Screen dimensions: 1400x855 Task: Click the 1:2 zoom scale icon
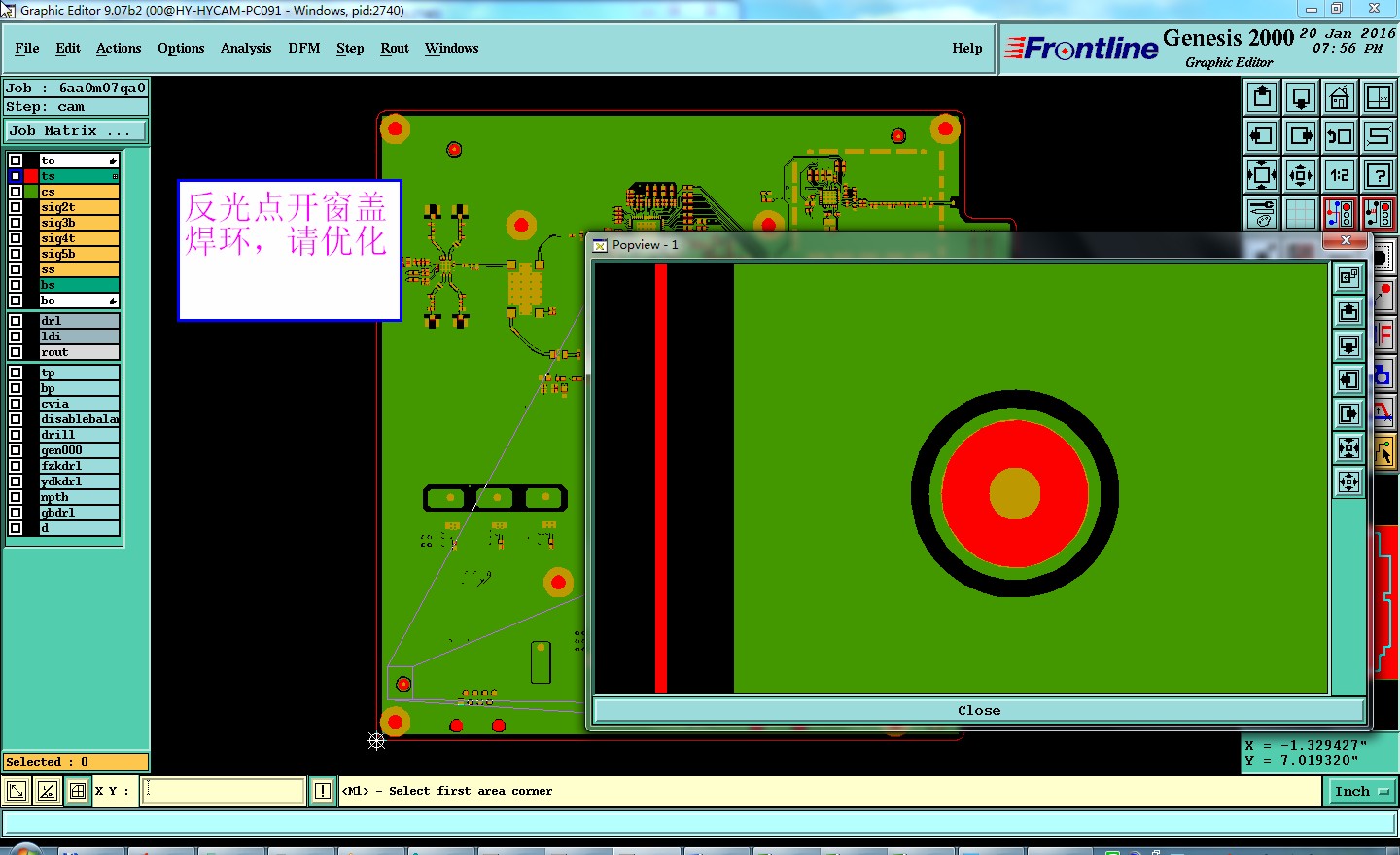[1340, 175]
